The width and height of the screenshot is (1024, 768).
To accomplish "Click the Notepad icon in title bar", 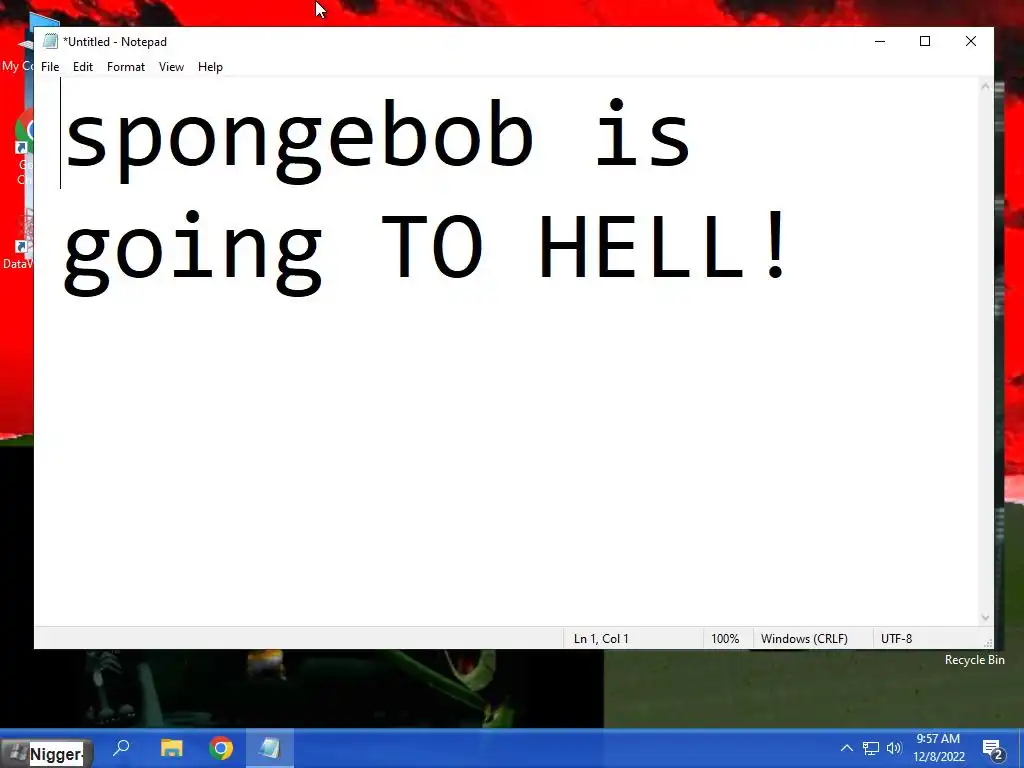I will (x=50, y=41).
